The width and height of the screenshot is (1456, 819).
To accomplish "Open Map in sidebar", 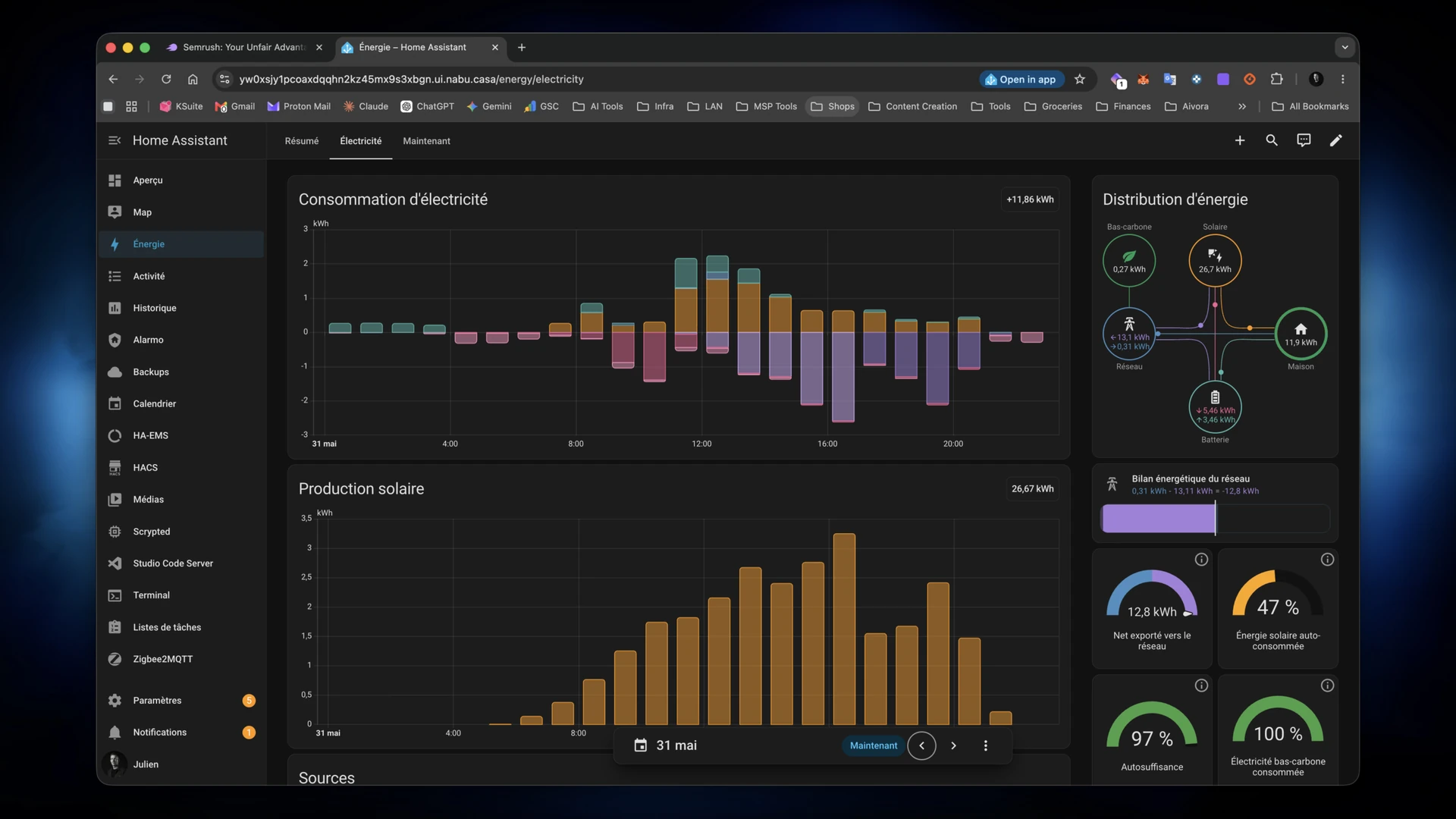I will point(180,212).
